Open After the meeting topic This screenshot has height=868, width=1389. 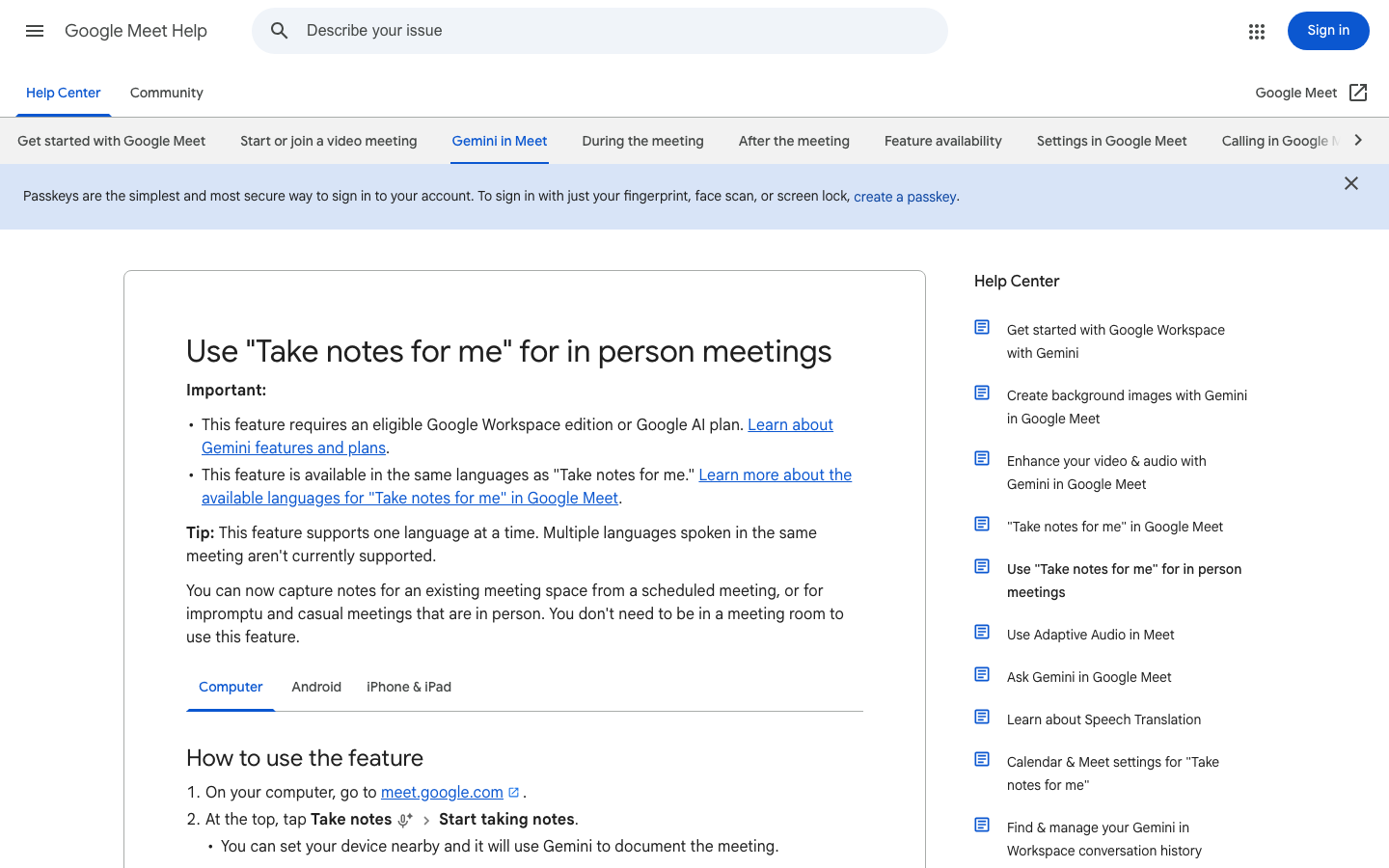(x=794, y=141)
